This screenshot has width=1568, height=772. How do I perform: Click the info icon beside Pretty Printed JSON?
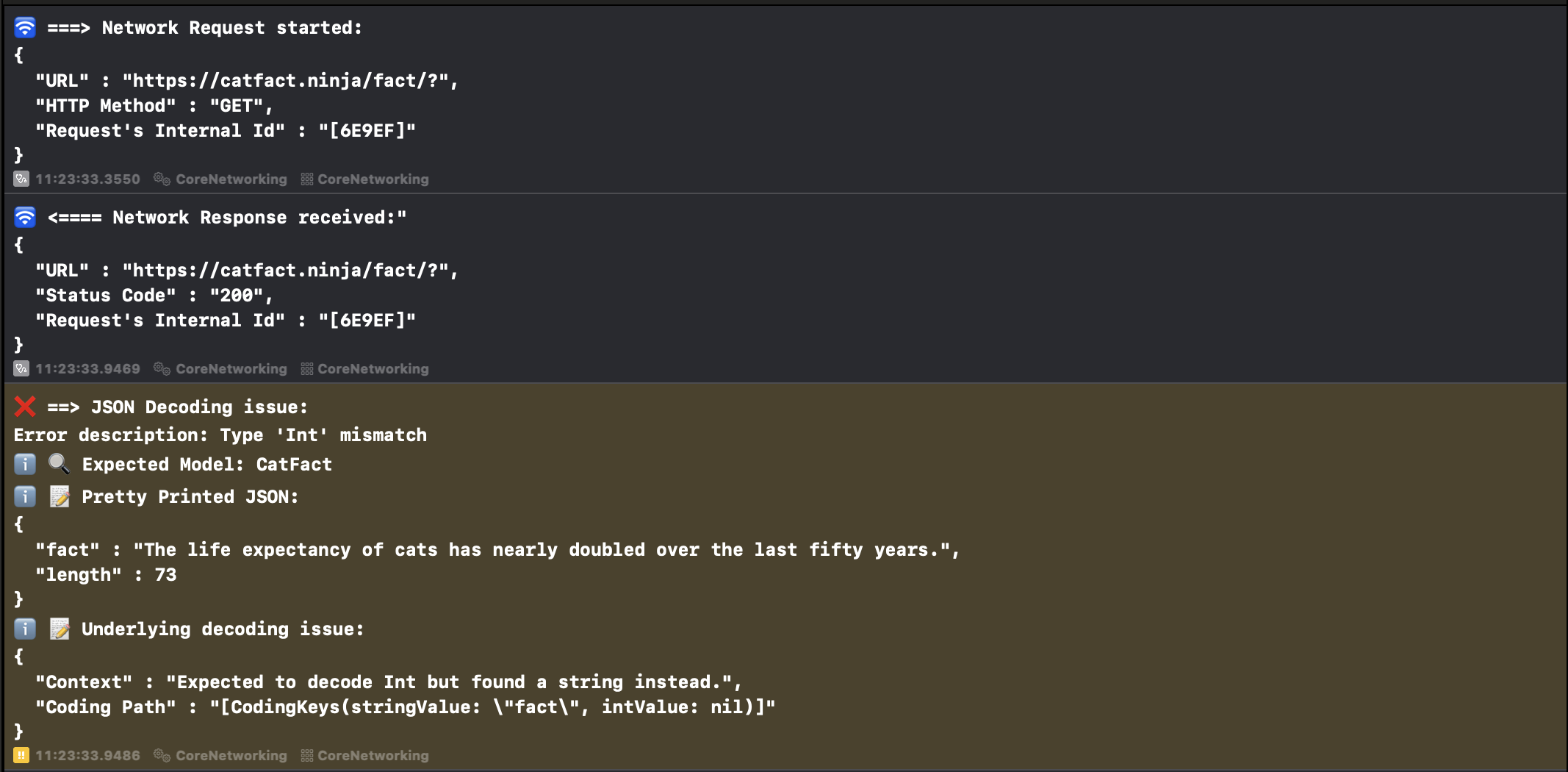[x=25, y=497]
